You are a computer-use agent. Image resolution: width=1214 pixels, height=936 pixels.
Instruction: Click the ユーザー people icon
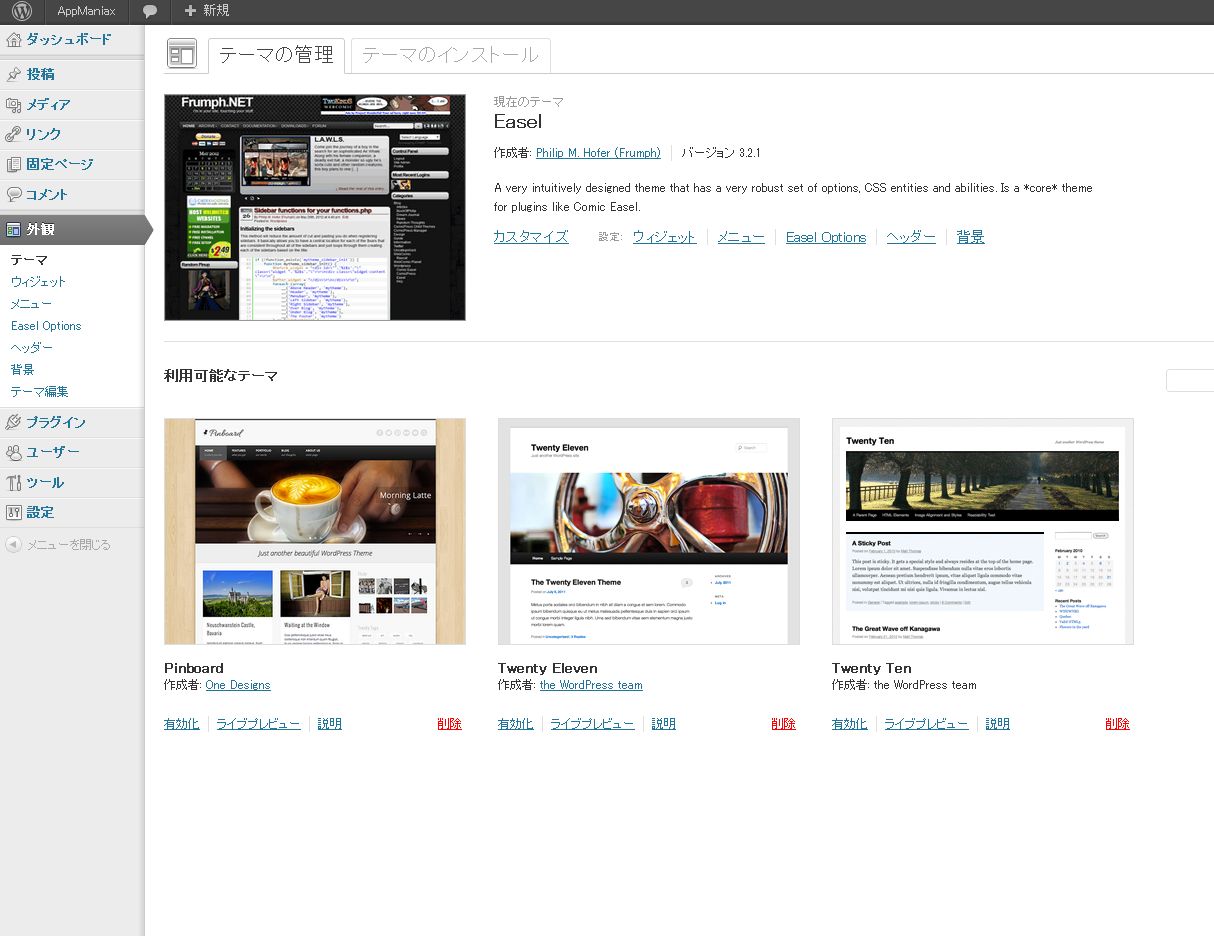(14, 452)
